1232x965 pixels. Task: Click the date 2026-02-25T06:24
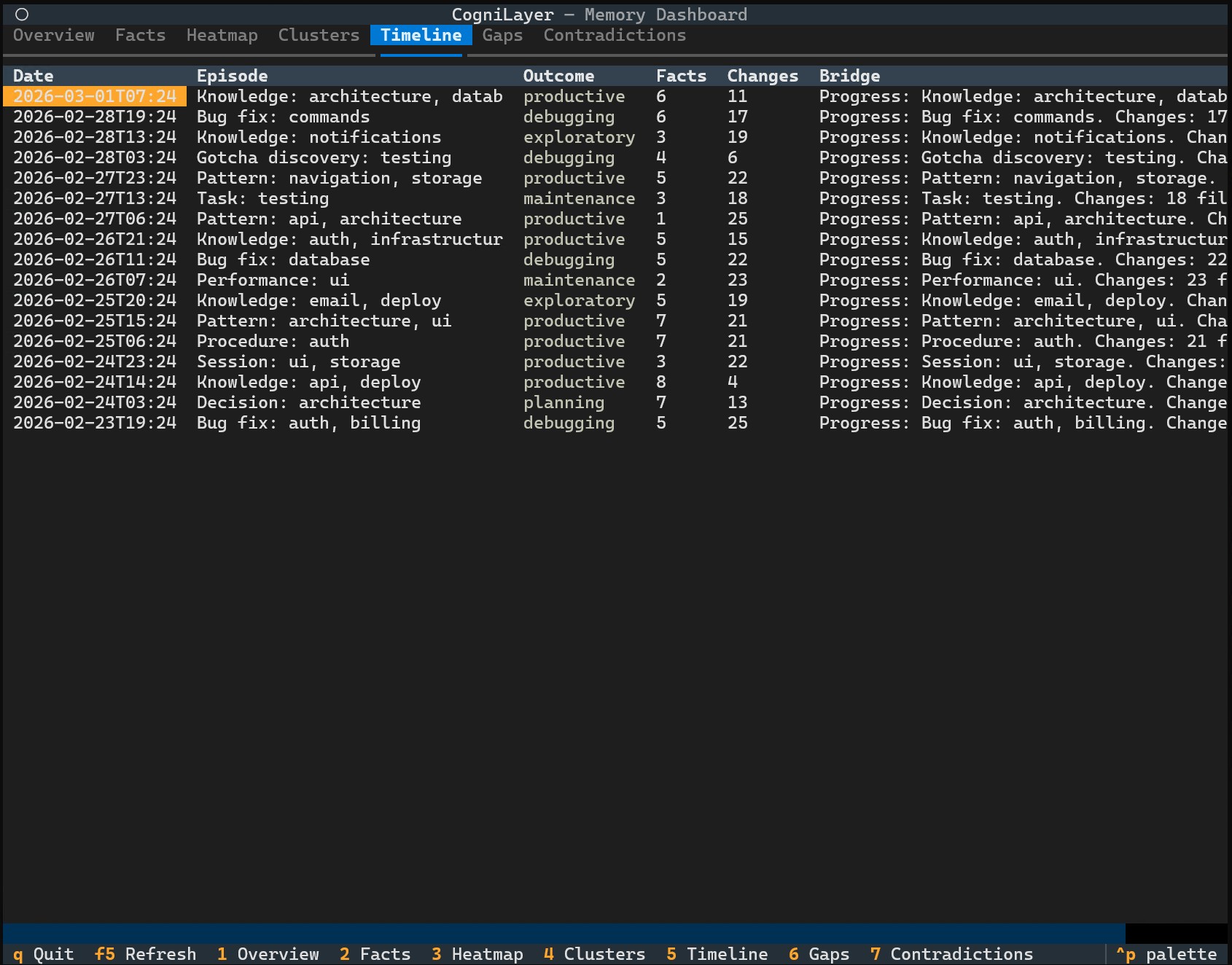95,341
